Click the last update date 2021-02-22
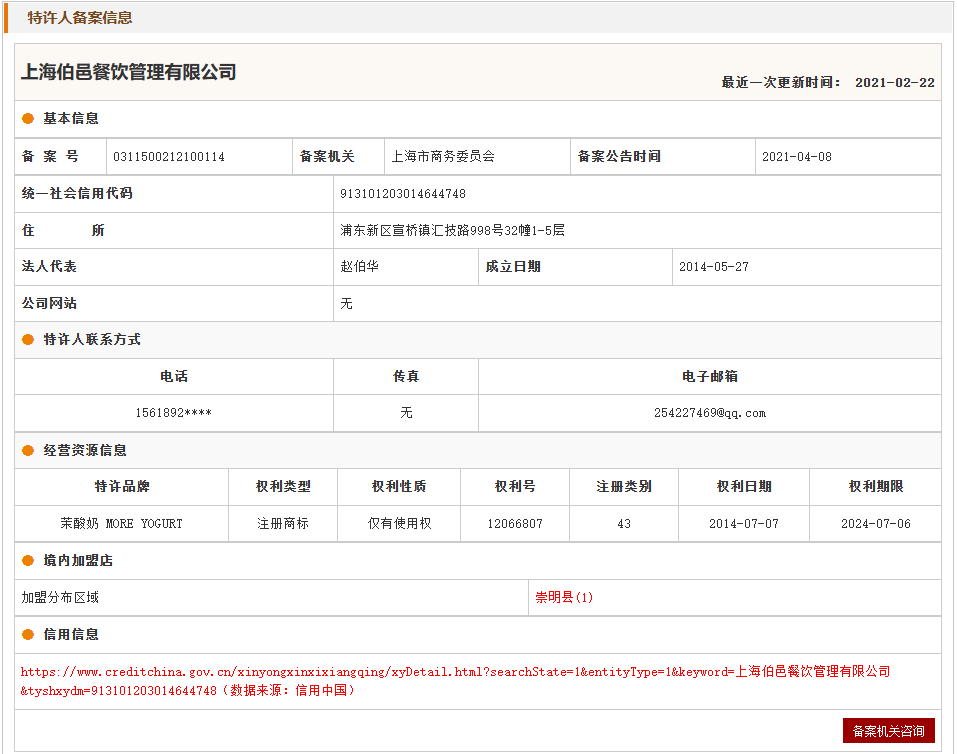This screenshot has width=957, height=754. pyautogui.click(x=894, y=83)
